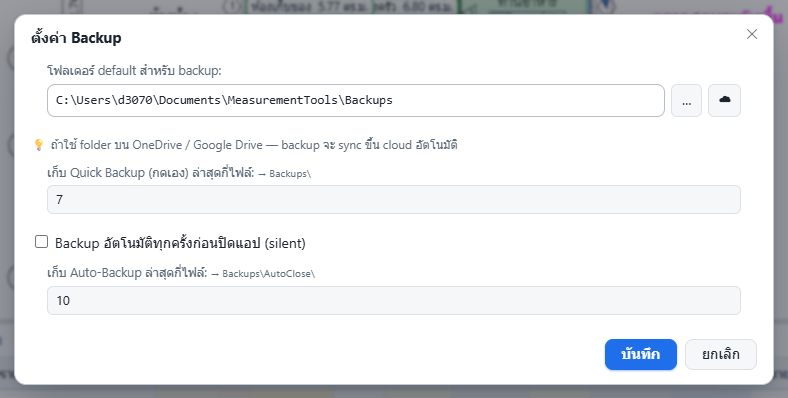788x398 pixels.
Task: Save settings with the บันทึก button
Action: 641,354
